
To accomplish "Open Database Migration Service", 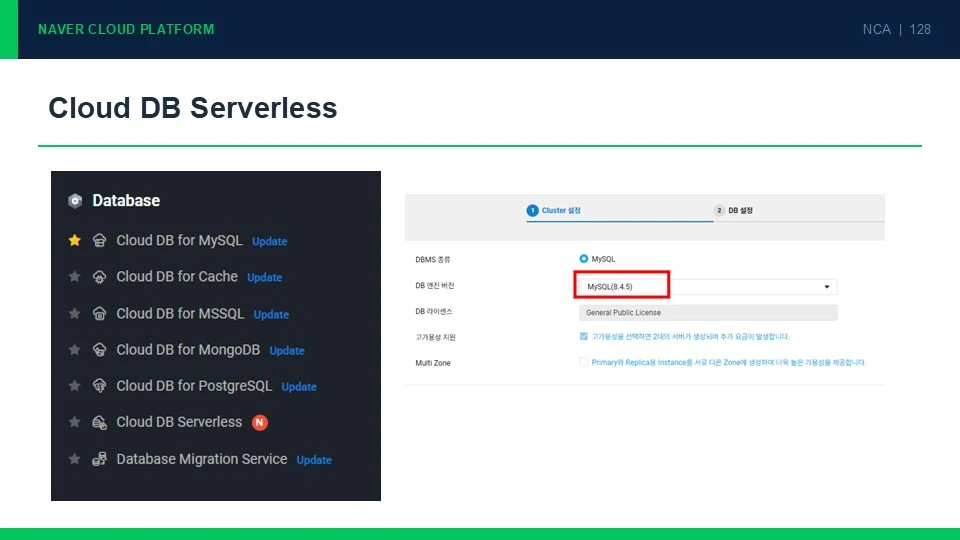I will click(201, 459).
